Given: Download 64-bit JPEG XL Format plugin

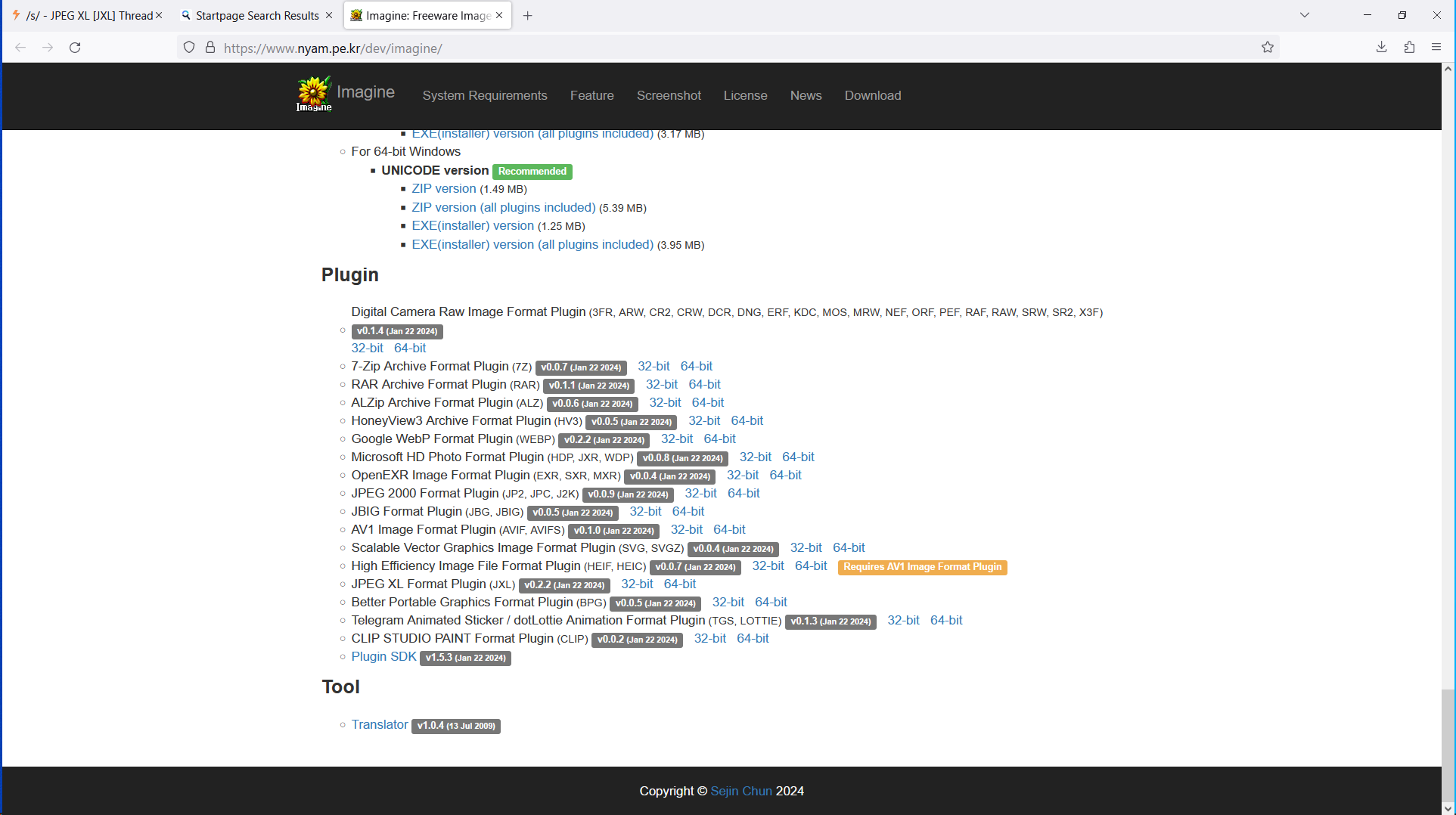Looking at the screenshot, I should pyautogui.click(x=680, y=584).
